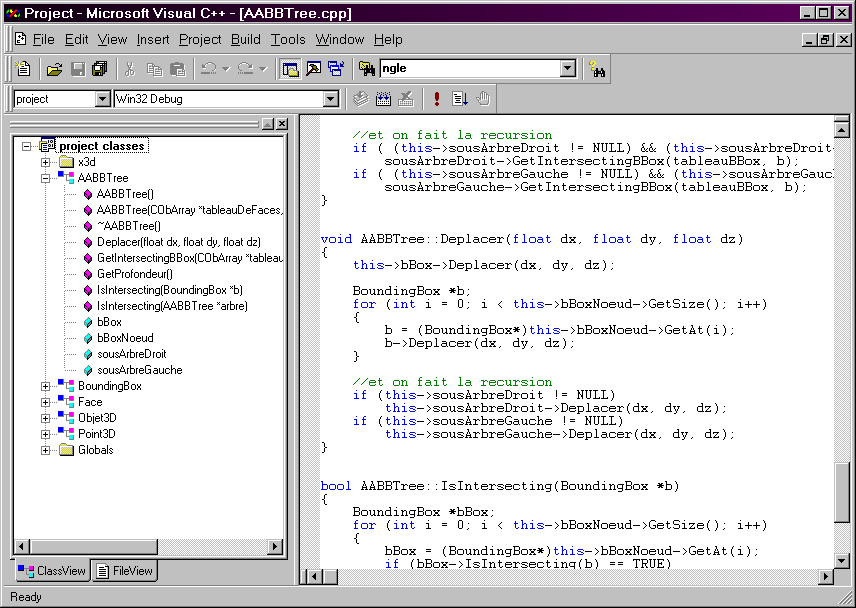
Task: Click the Open file folder icon
Action: pos(55,69)
